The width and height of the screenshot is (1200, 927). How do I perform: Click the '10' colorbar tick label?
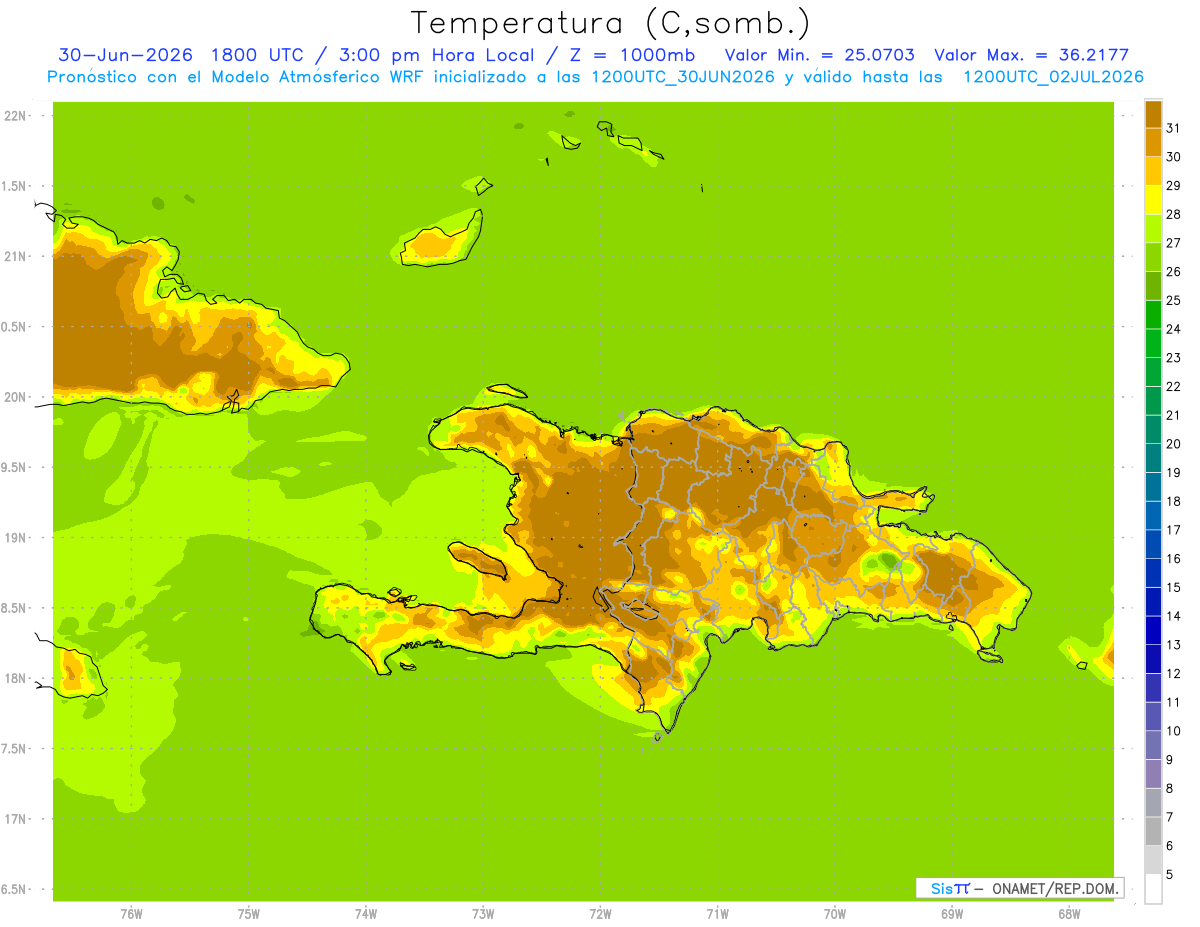[1173, 731]
